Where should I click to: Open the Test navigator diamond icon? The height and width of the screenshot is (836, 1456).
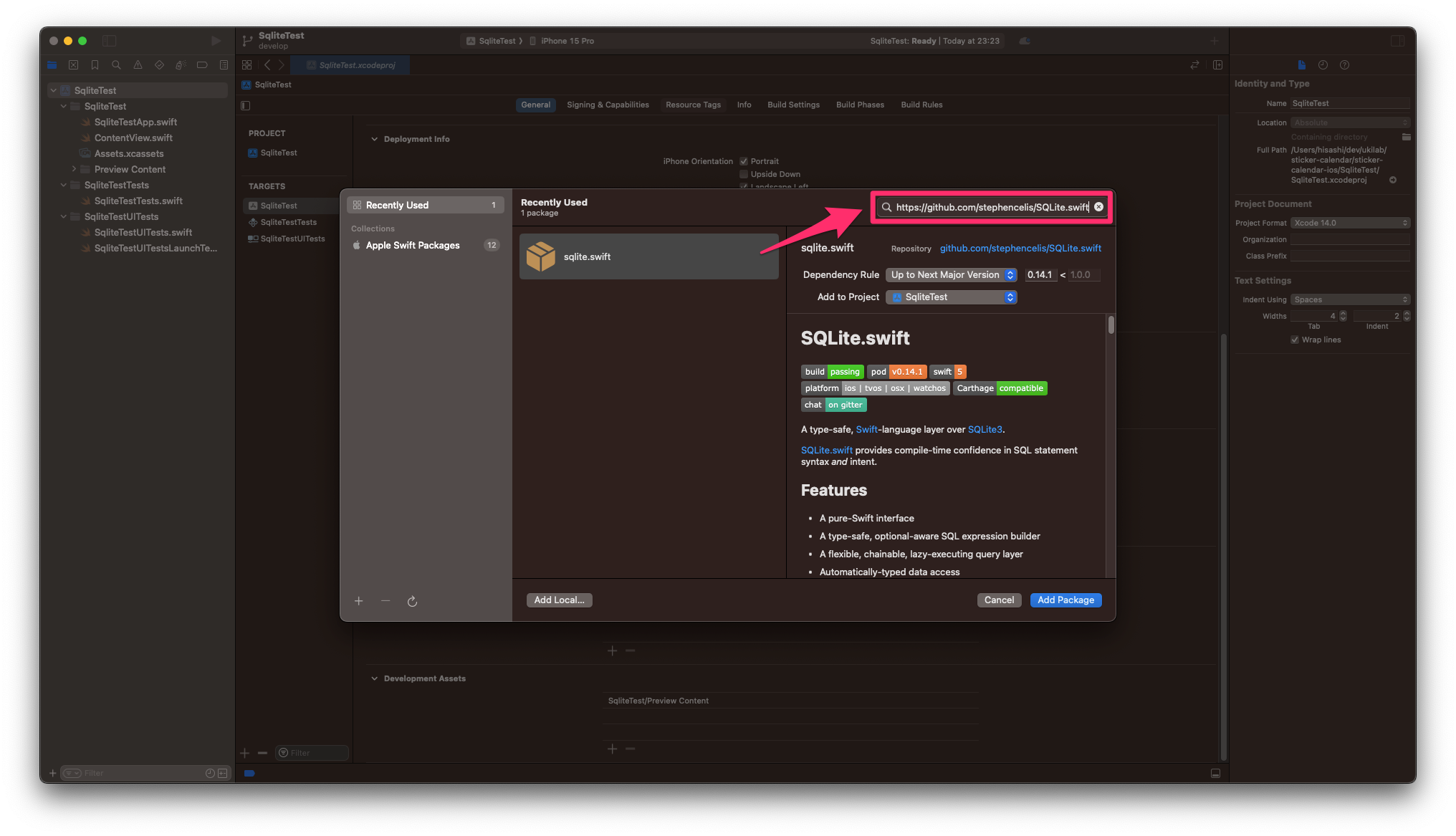(x=159, y=65)
